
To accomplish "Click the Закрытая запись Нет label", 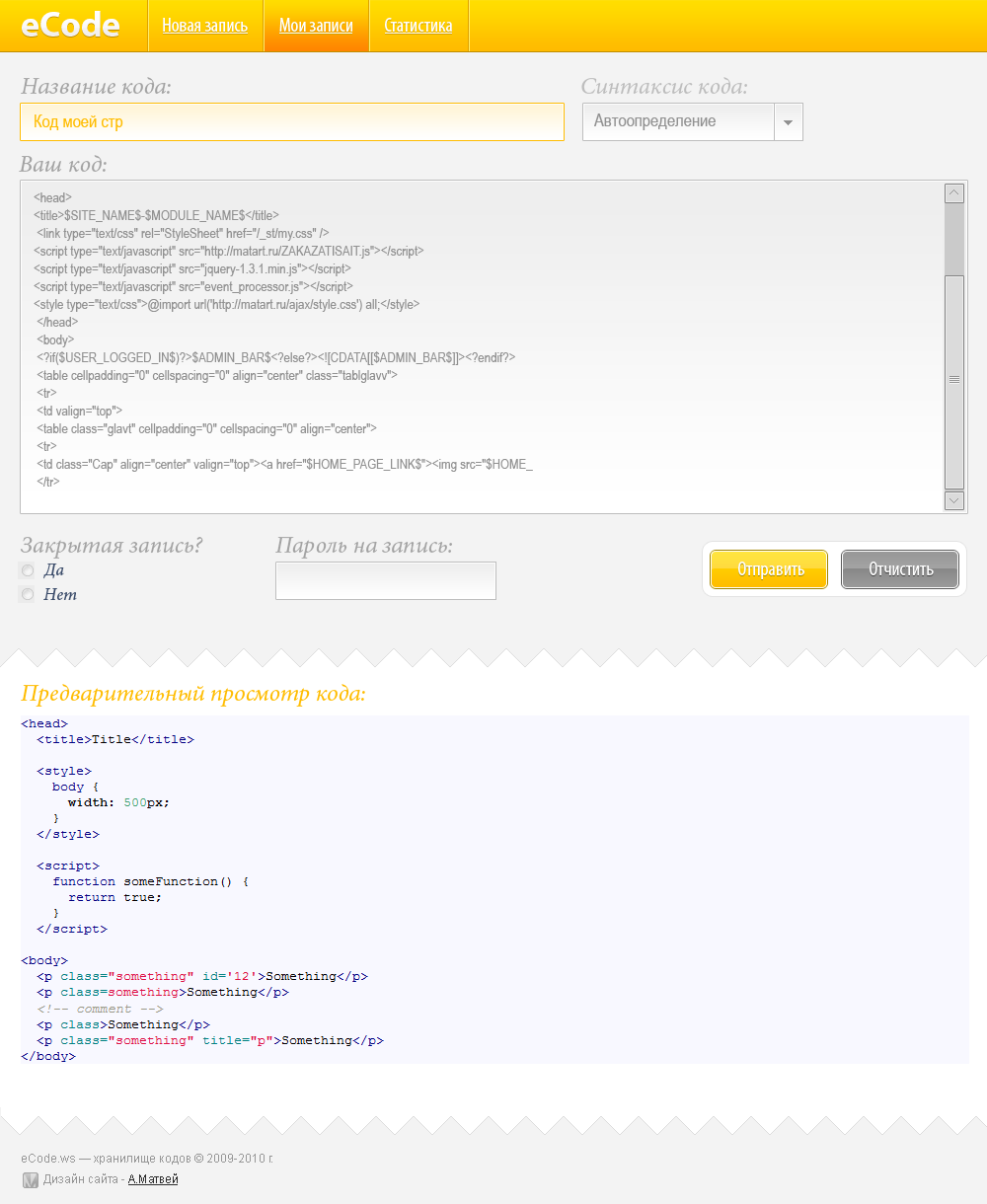I will 60,594.
